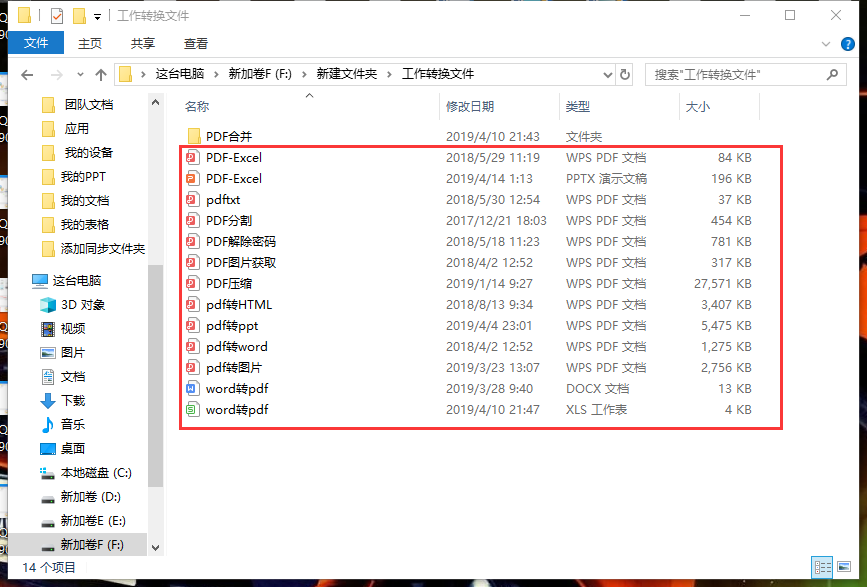This screenshot has width=867, height=587.
Task: Click the 搜索"工作转换文件" search box
Action: pos(735,74)
